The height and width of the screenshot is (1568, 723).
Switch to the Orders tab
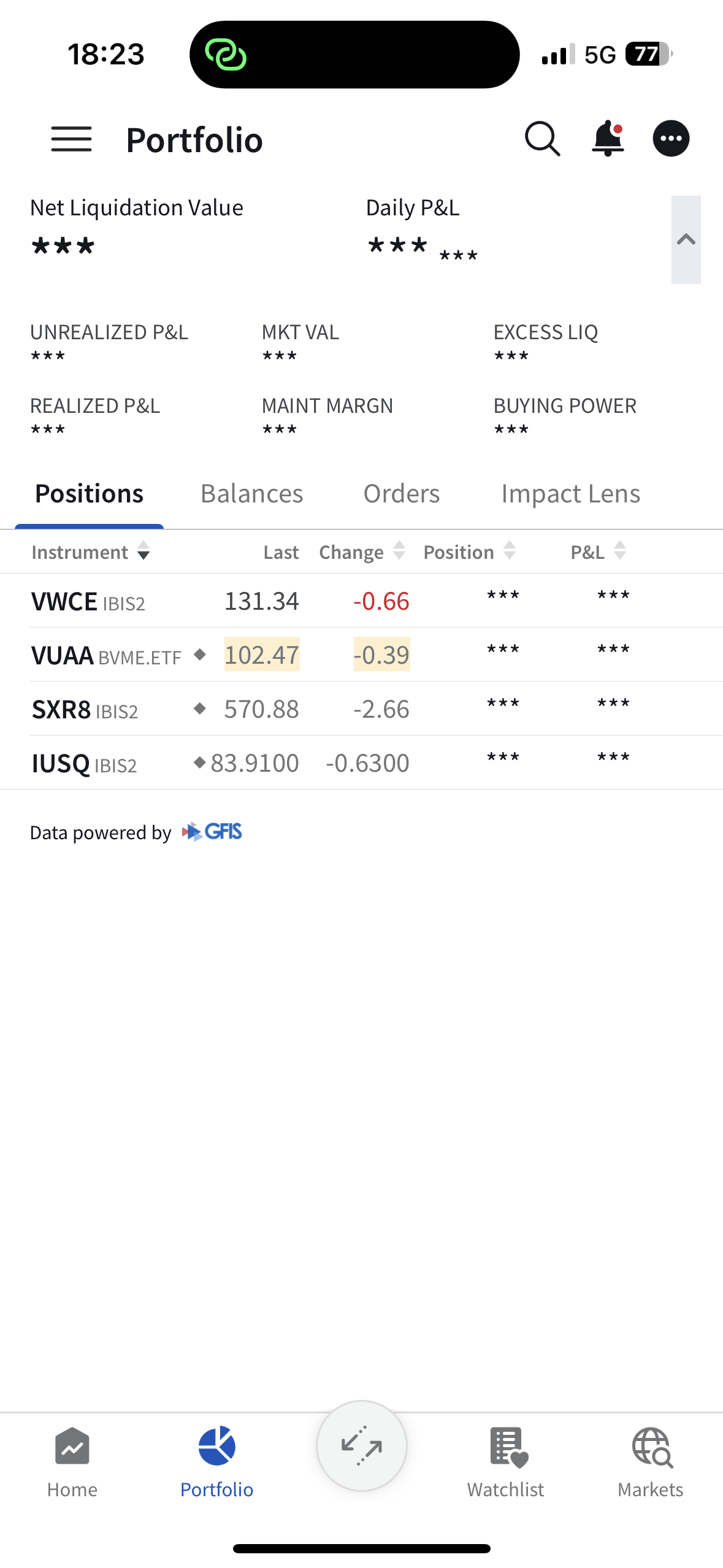coord(402,494)
